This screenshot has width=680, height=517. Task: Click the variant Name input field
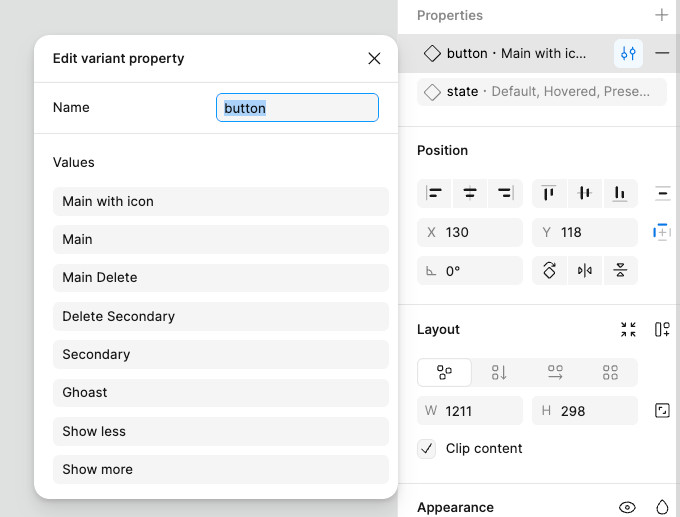point(297,108)
